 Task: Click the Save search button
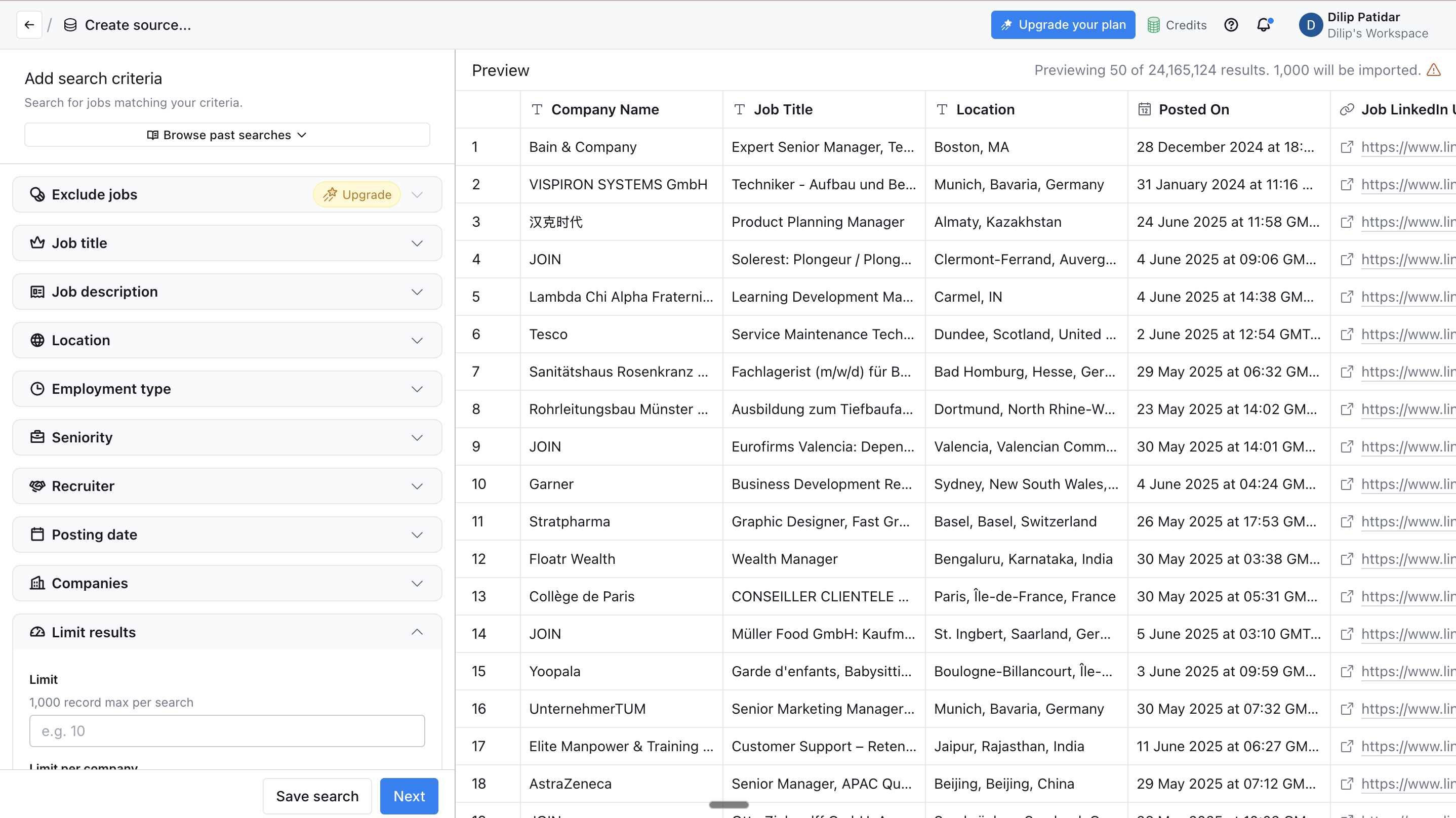tap(317, 796)
